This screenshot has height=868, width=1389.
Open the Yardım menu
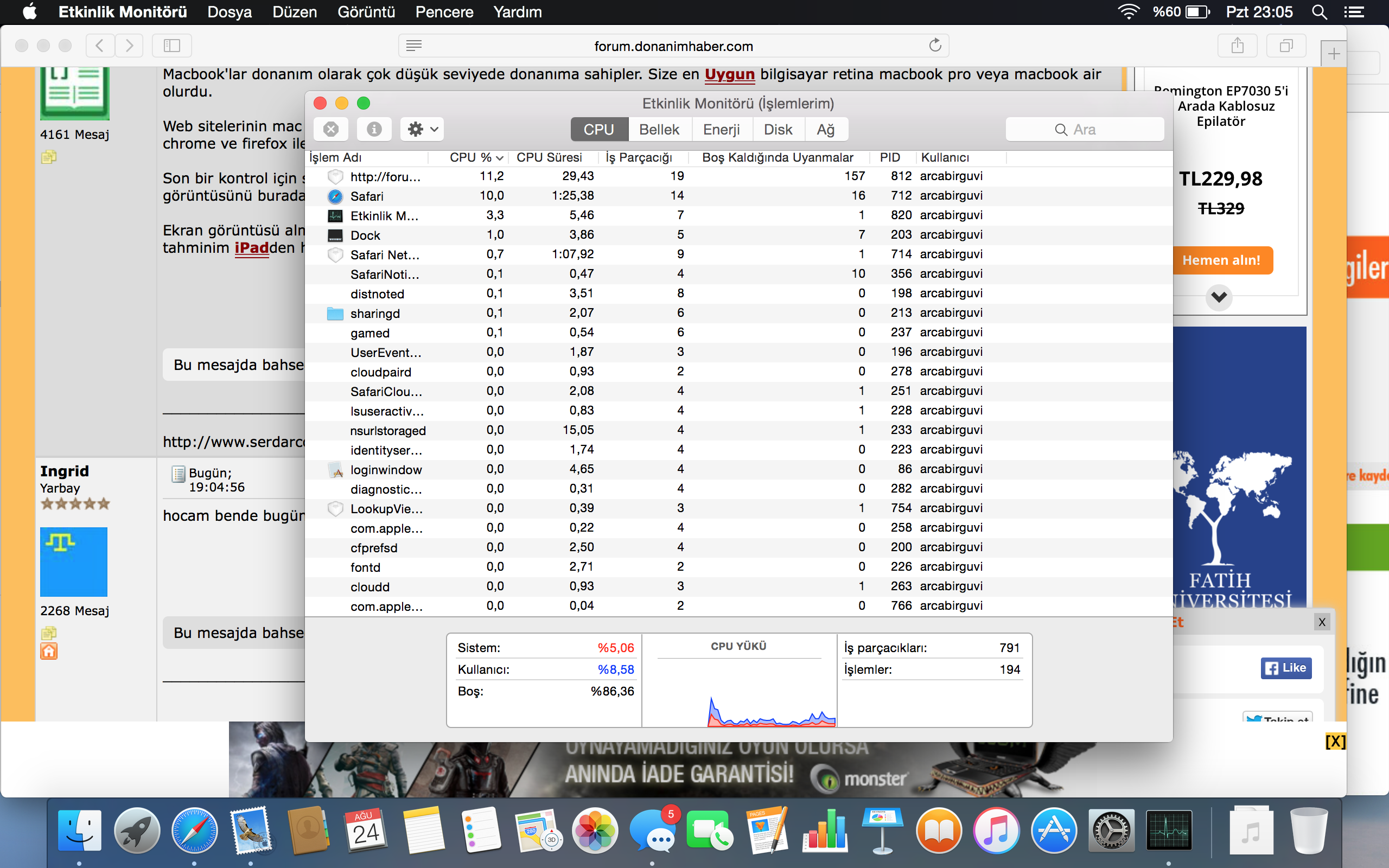pyautogui.click(x=517, y=12)
